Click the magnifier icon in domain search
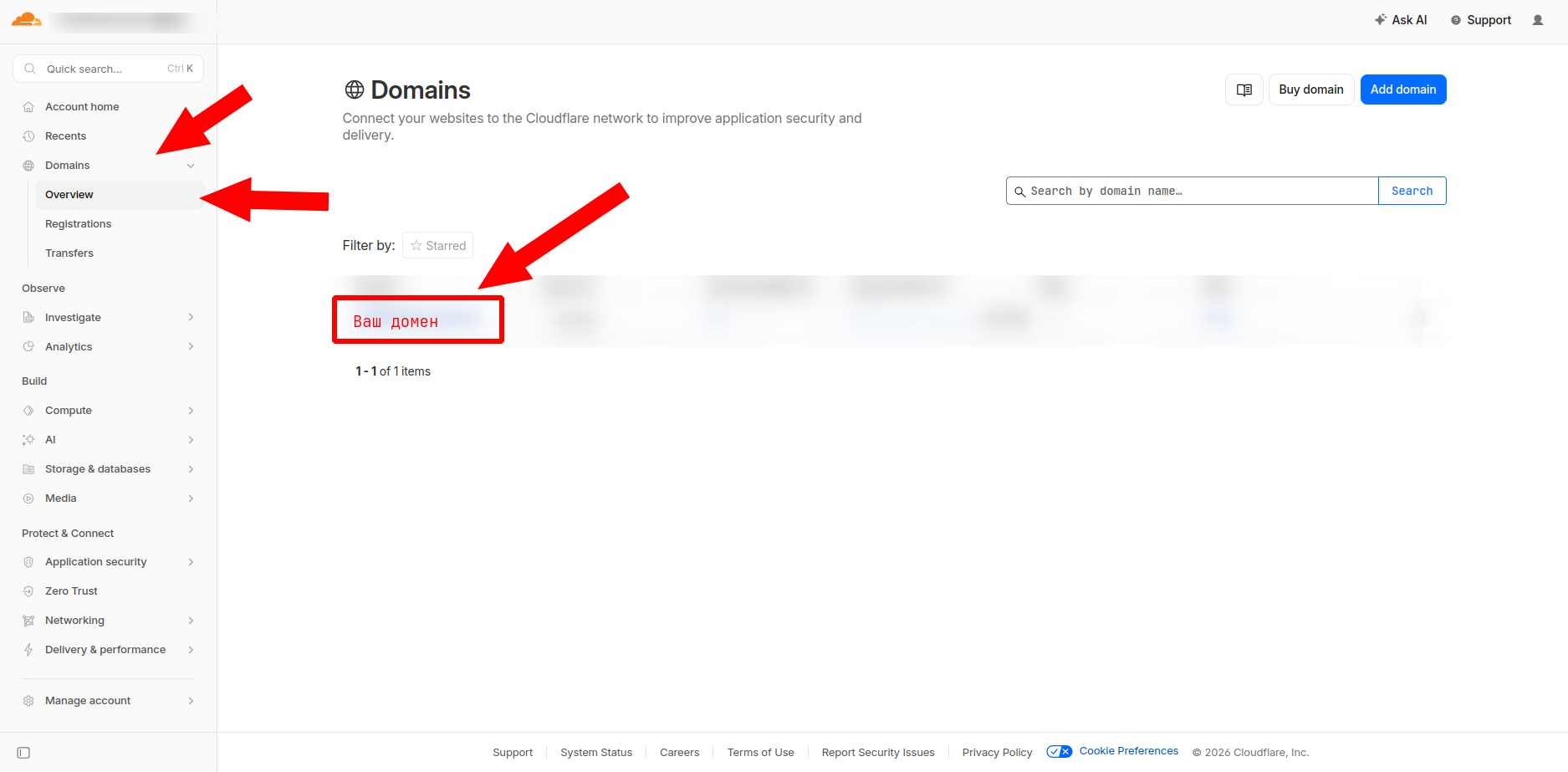 (1019, 192)
